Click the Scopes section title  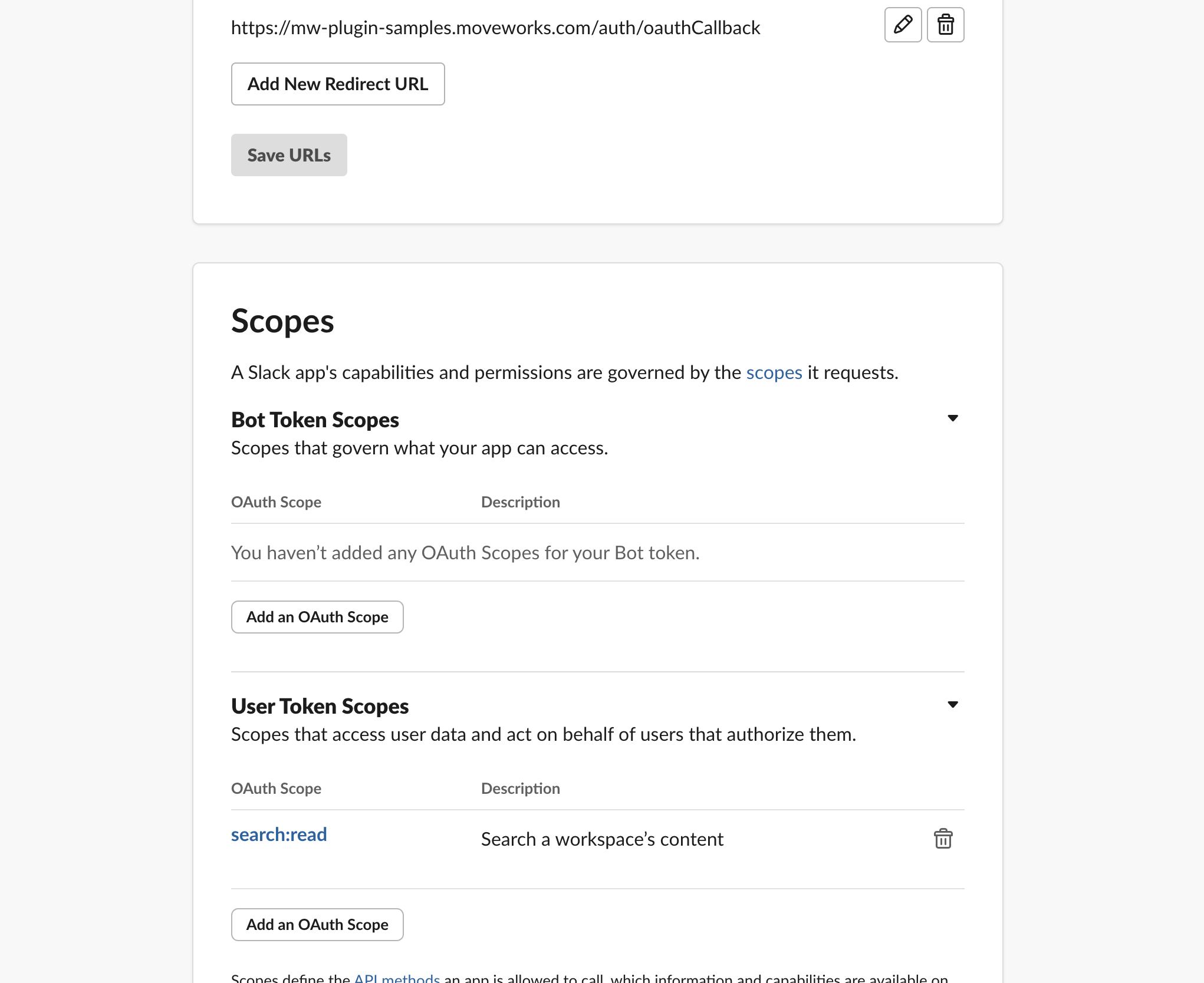click(x=282, y=321)
